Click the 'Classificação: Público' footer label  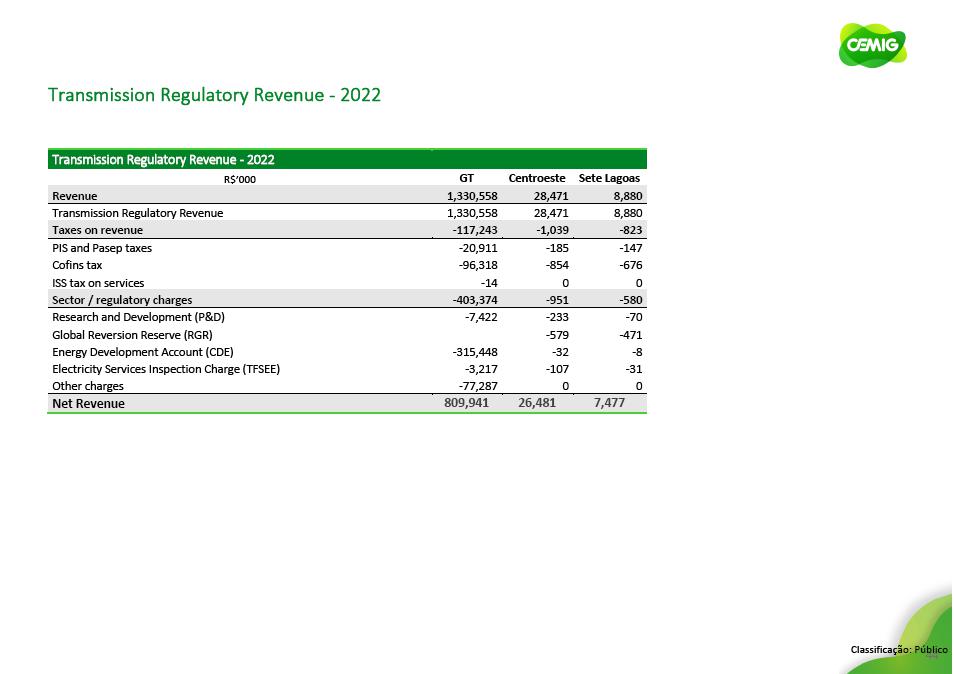click(x=898, y=650)
